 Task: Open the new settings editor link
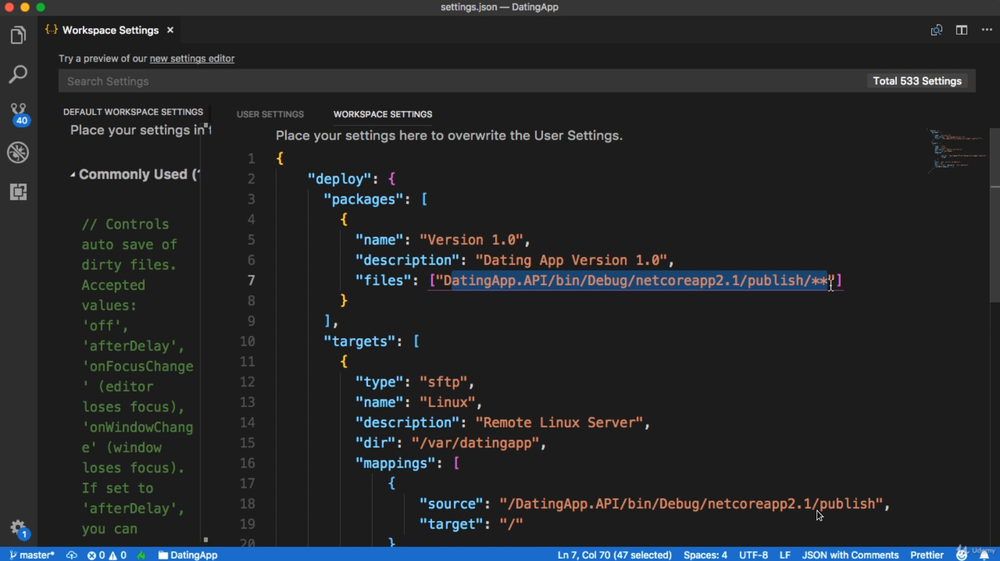[192, 59]
